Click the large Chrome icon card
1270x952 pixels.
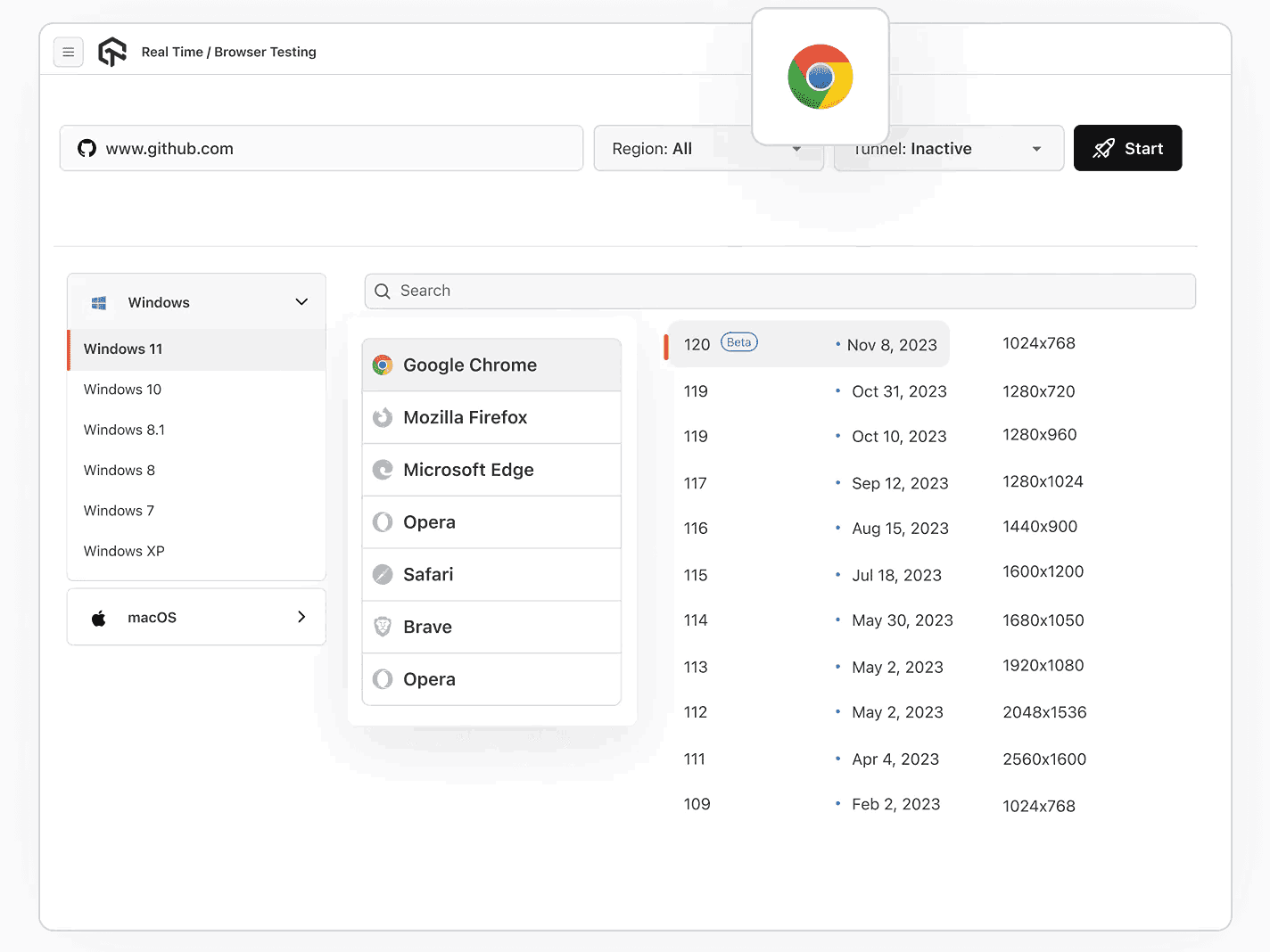[x=820, y=77]
